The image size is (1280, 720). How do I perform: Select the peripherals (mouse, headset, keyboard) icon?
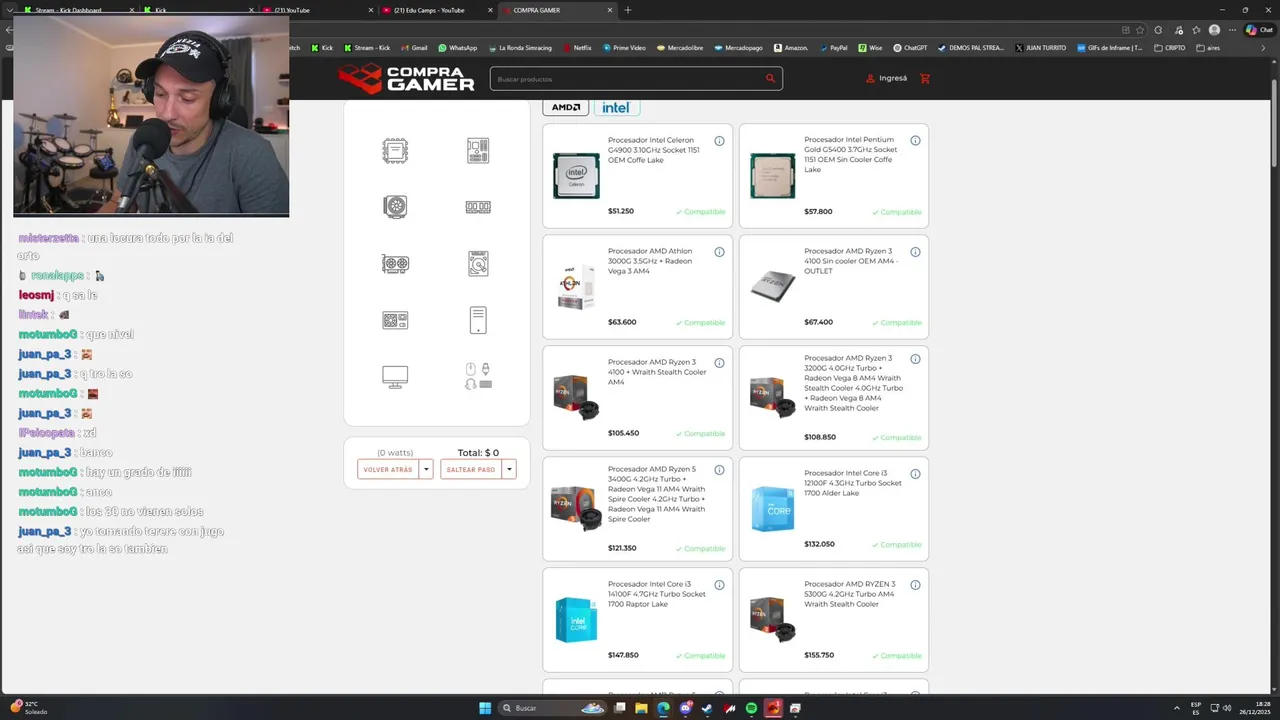(478, 376)
